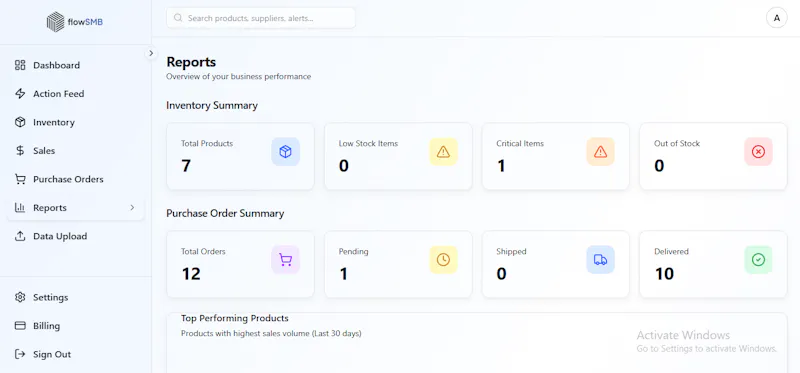The image size is (800, 373).
Task: Focus the search products, suppliers, alerts field
Action: tap(261, 18)
